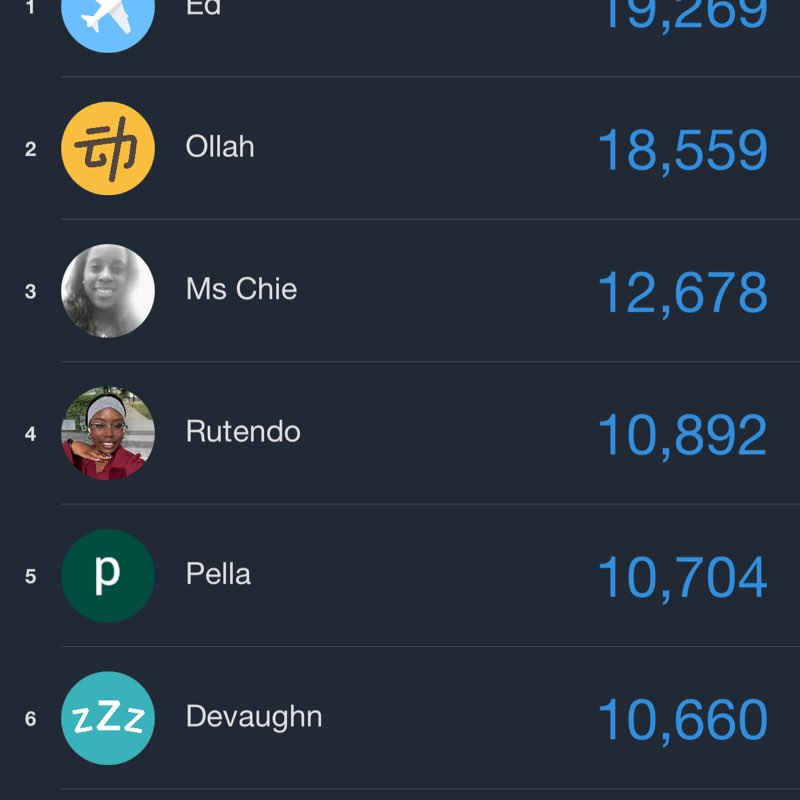Select the name Ms Chie
The width and height of the screenshot is (800, 800).
click(241, 290)
